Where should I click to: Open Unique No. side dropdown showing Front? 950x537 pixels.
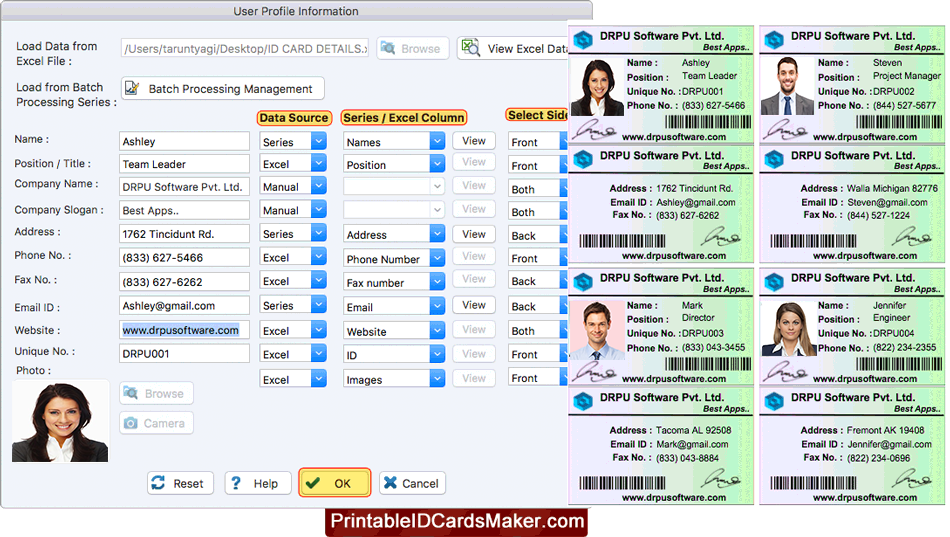(537, 354)
